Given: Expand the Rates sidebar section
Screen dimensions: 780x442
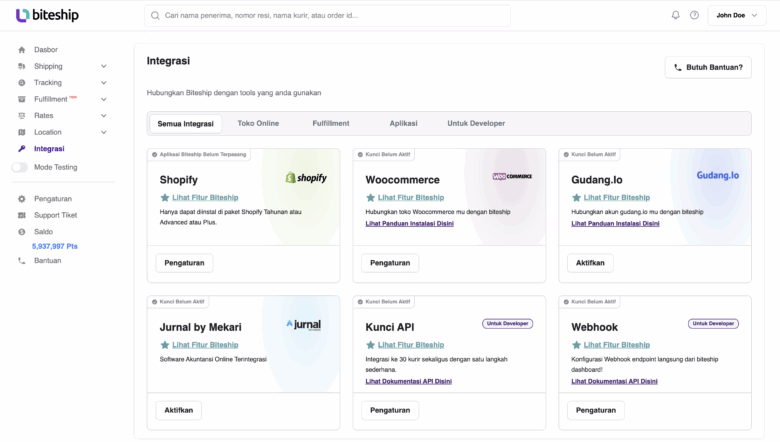Looking at the screenshot, I should coord(104,116).
